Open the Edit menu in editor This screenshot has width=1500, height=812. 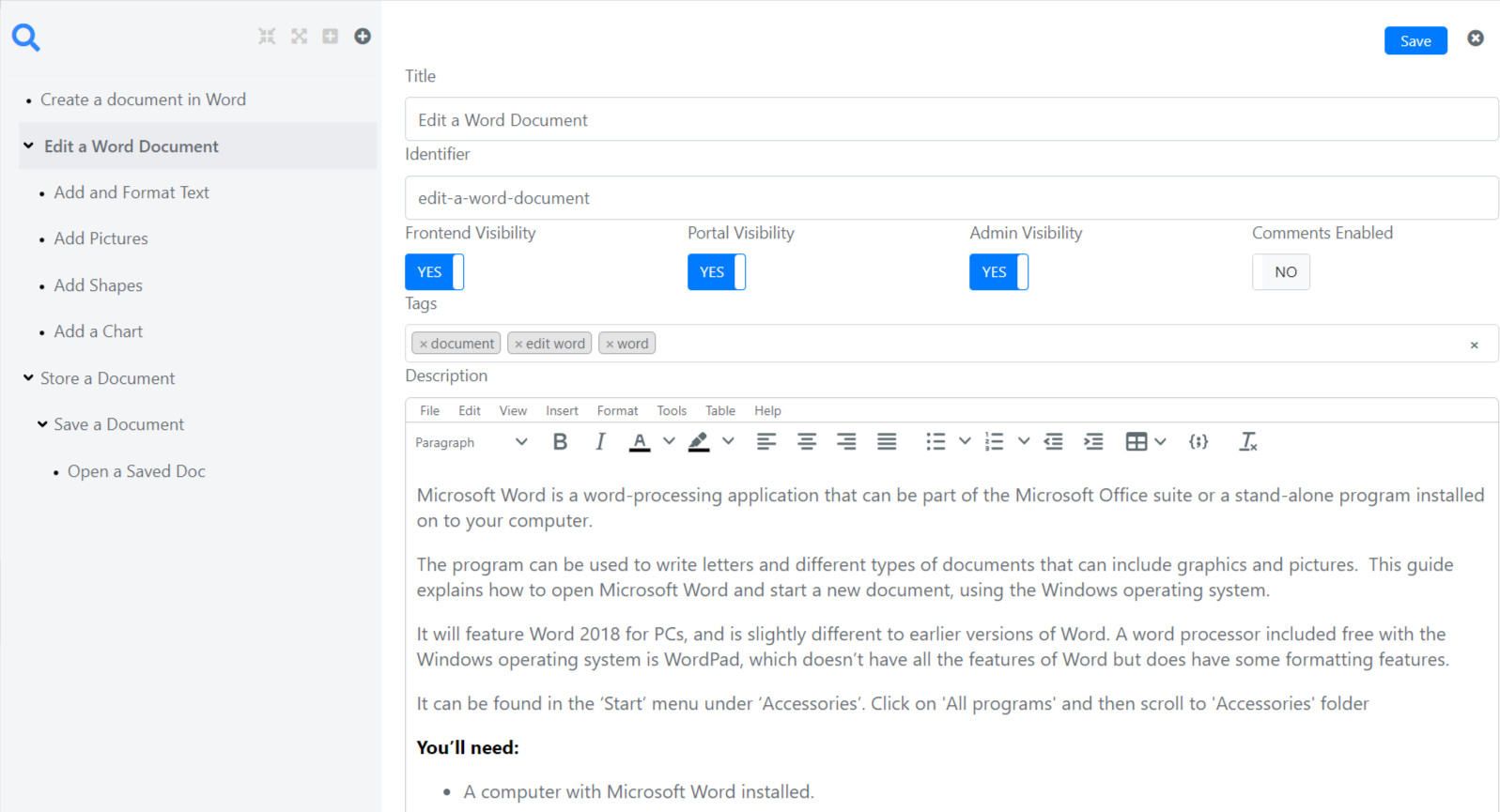470,411
